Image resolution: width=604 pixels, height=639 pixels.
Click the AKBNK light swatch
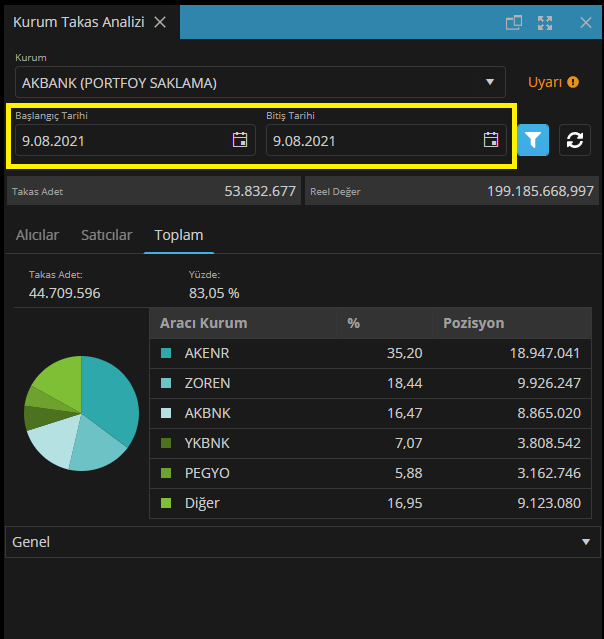point(166,413)
